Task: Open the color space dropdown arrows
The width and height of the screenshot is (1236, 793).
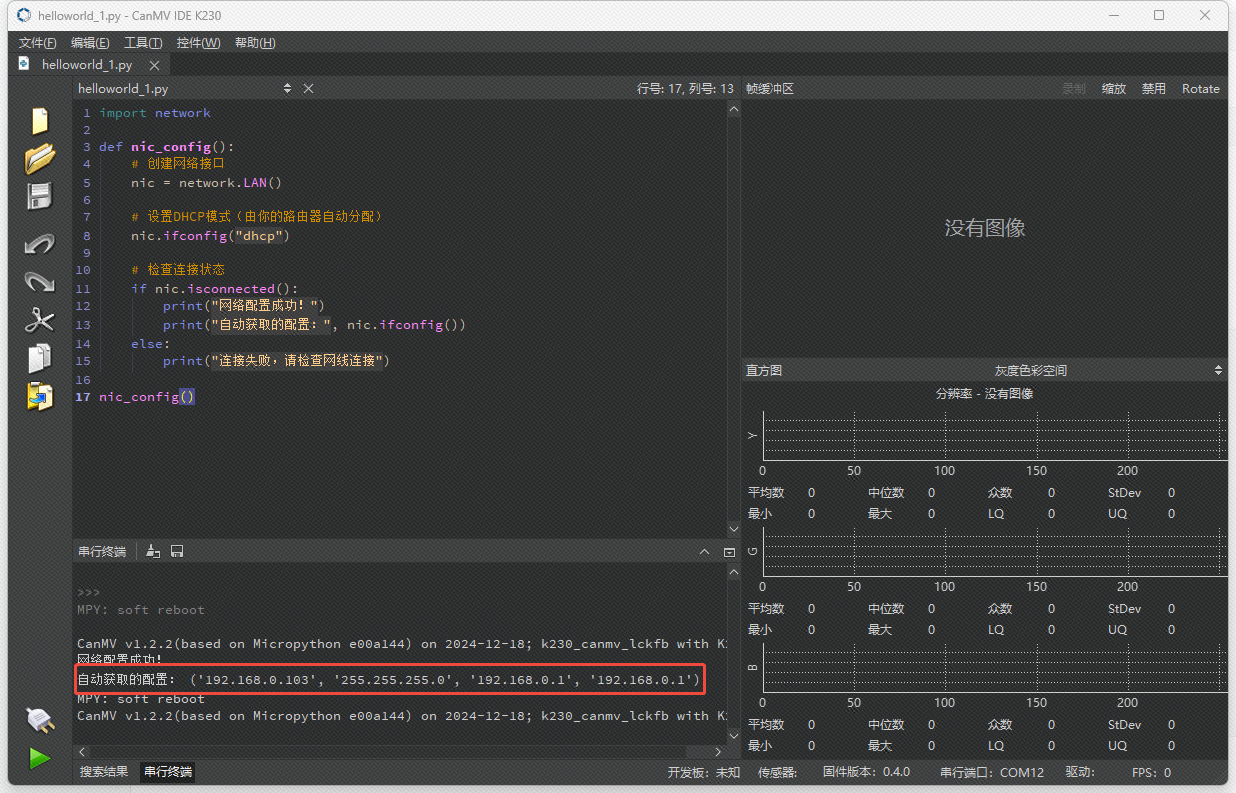Action: (x=1218, y=370)
